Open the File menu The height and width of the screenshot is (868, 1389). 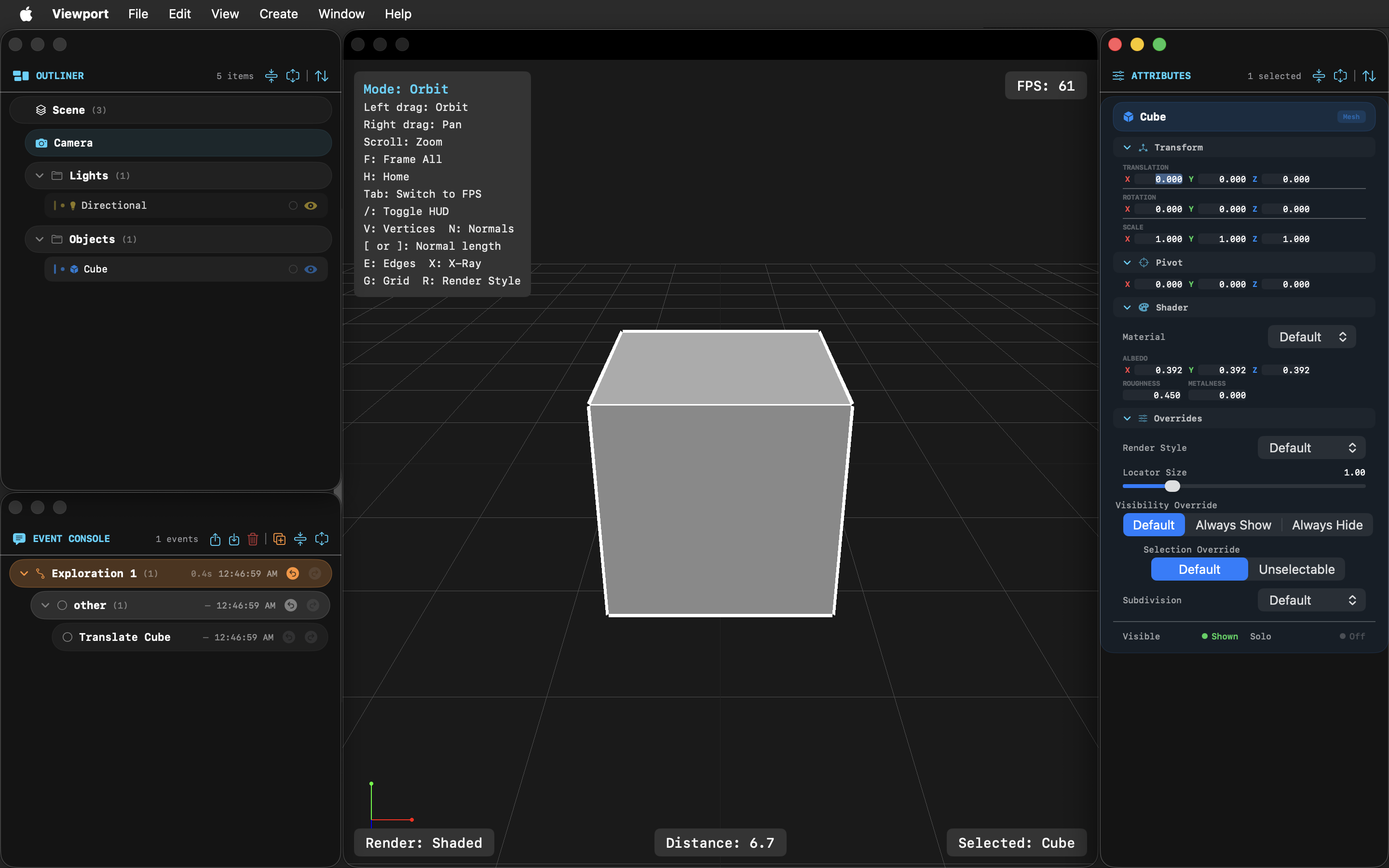click(x=138, y=14)
